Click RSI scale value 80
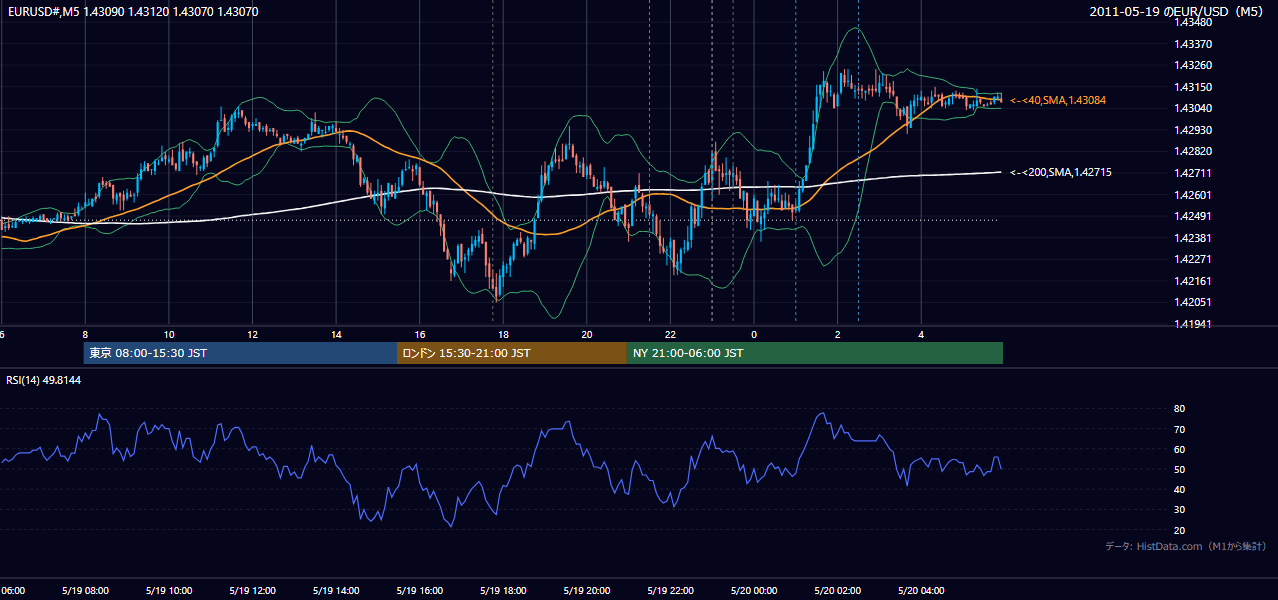This screenshot has height=600, width=1278. coord(1180,409)
